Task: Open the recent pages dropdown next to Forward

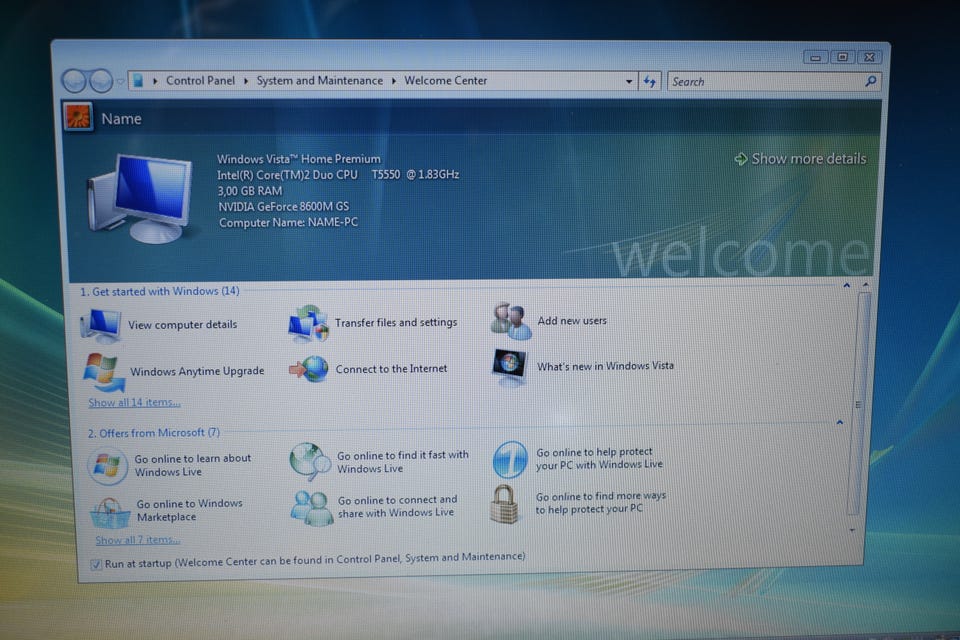Action: (x=121, y=81)
